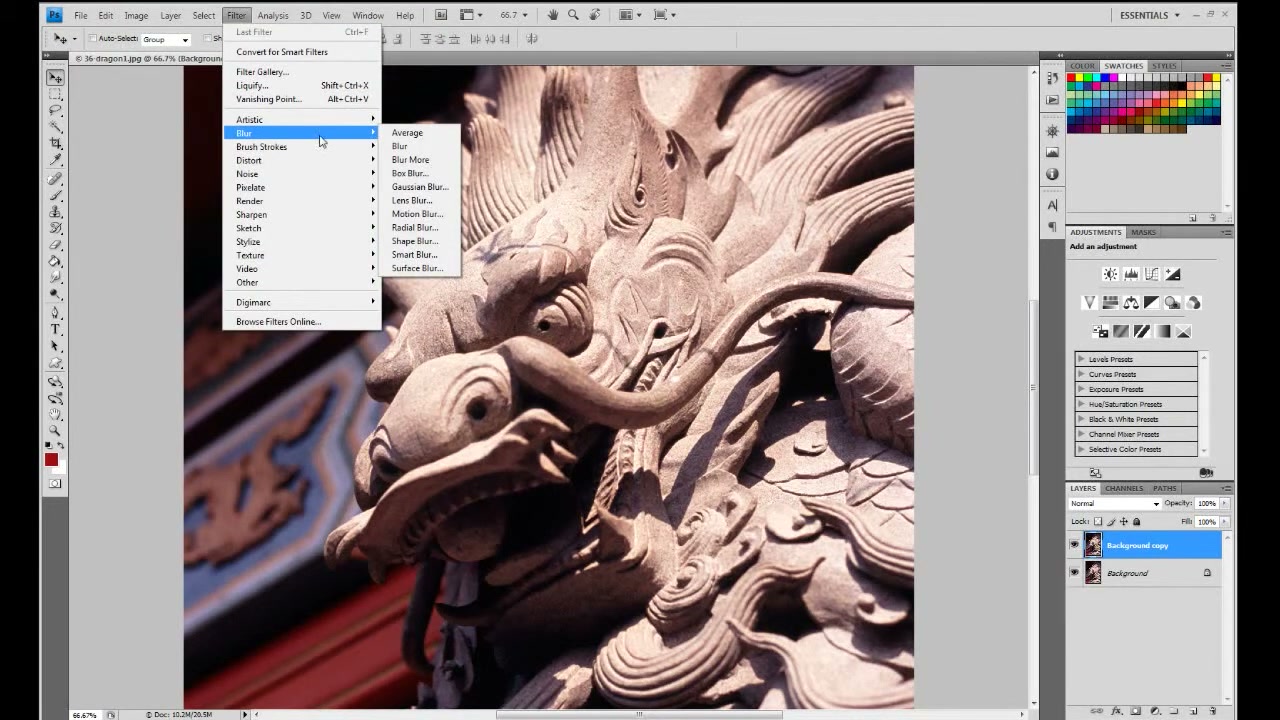Screen dimensions: 1280x720
Task: Select the Clone Stamp tool
Action: [x=56, y=212]
